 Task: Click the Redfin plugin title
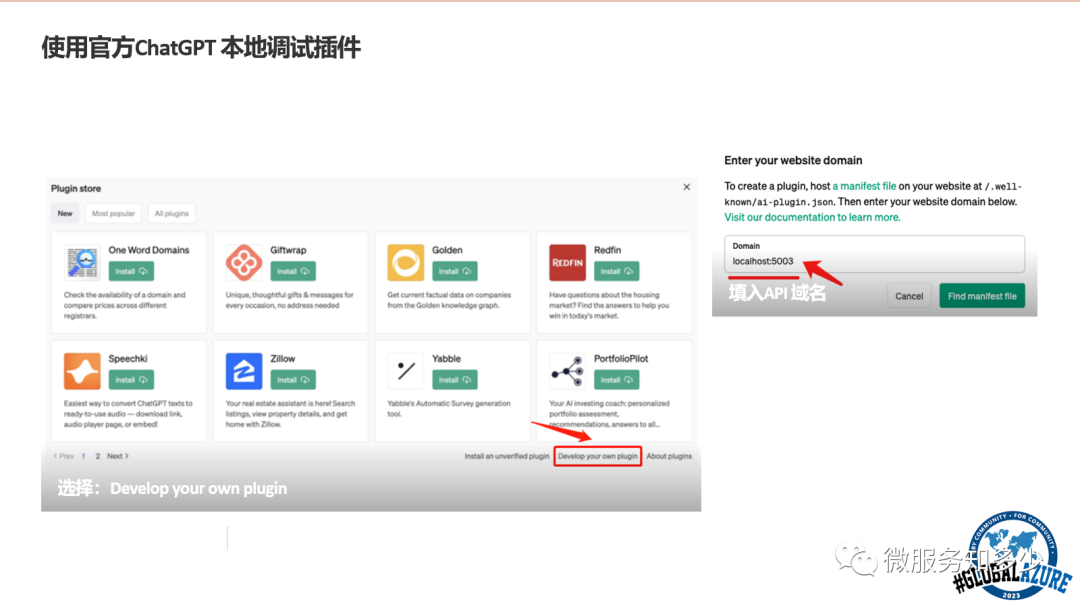click(608, 250)
